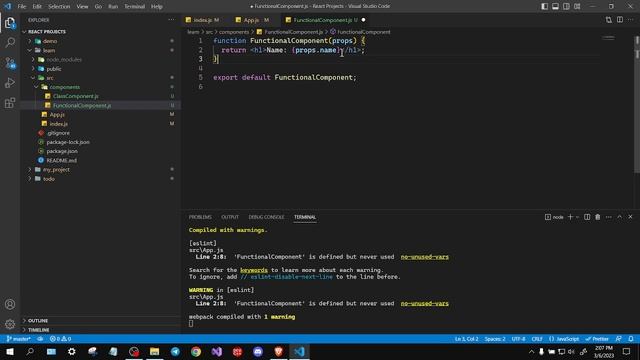640x360 pixels.
Task: Open the Help menu
Action: tap(157, 6)
